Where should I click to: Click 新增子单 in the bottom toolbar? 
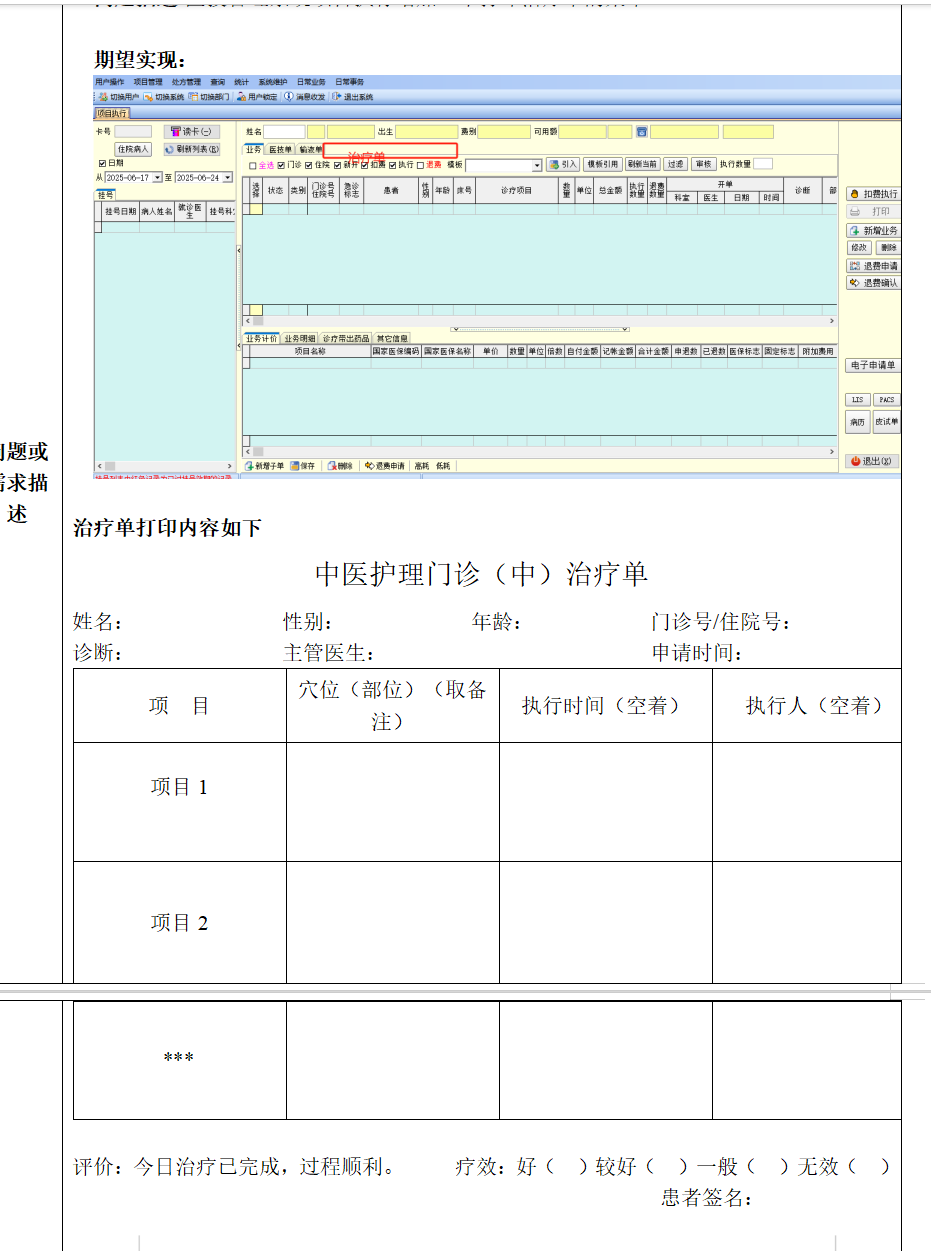(x=265, y=466)
